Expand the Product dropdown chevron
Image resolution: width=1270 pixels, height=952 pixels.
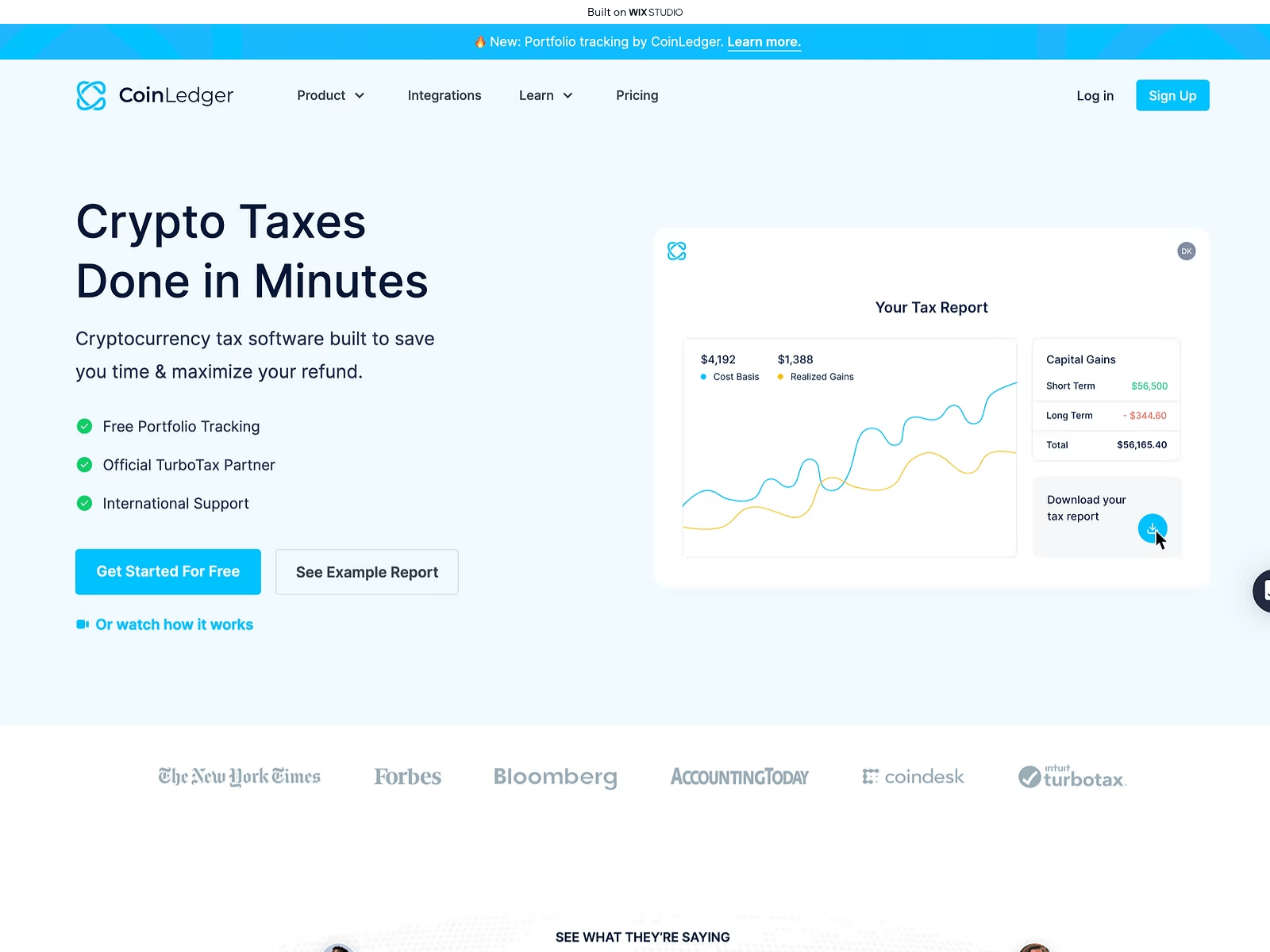[x=360, y=95]
